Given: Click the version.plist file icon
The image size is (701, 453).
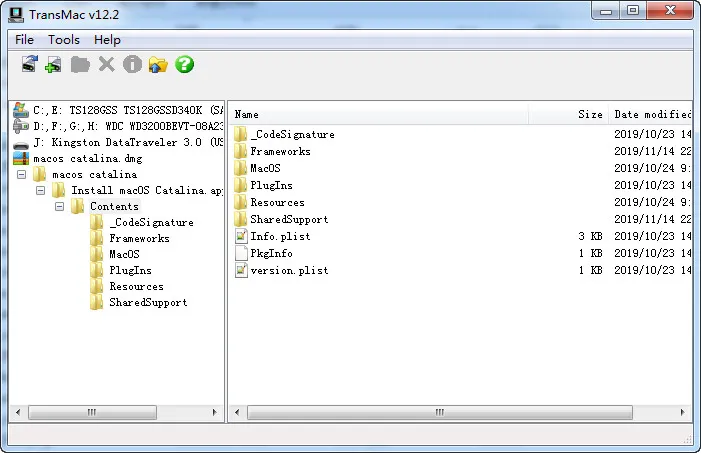Looking at the screenshot, I should (x=241, y=270).
